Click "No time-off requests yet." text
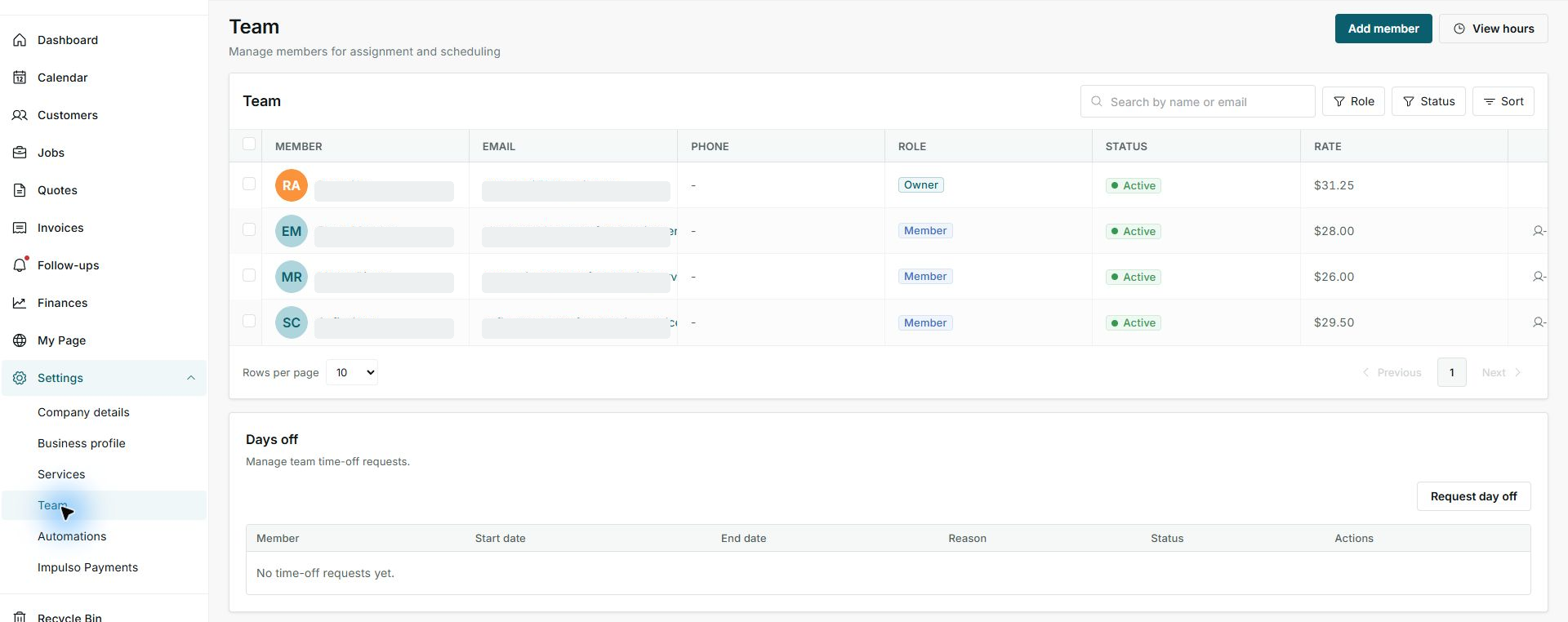Image resolution: width=1568 pixels, height=622 pixels. [325, 573]
